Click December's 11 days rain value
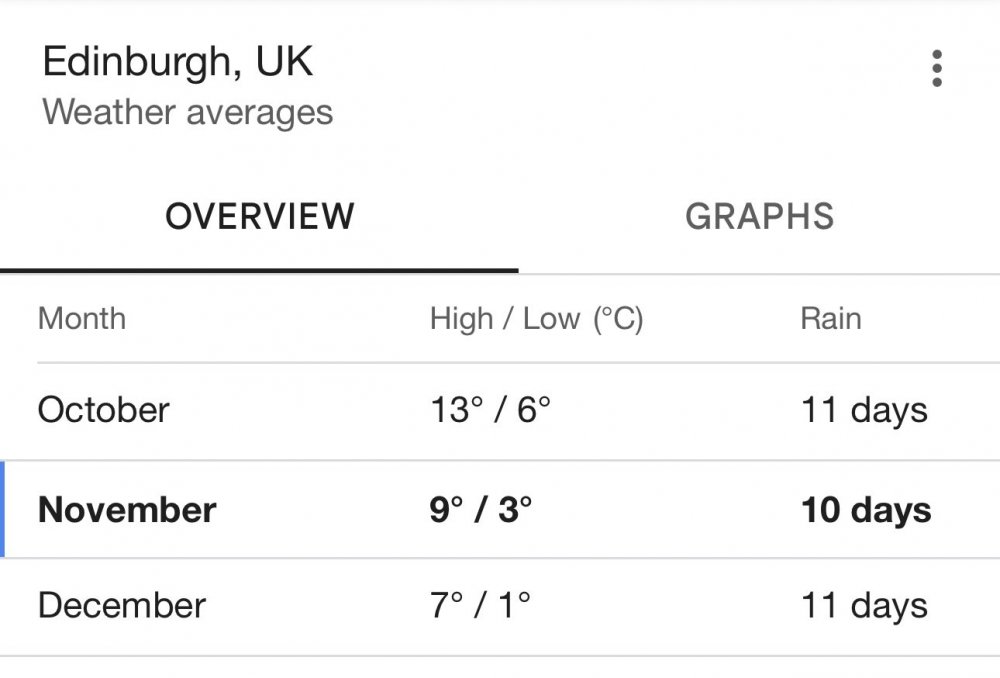This screenshot has height=678, width=1000. tap(864, 607)
